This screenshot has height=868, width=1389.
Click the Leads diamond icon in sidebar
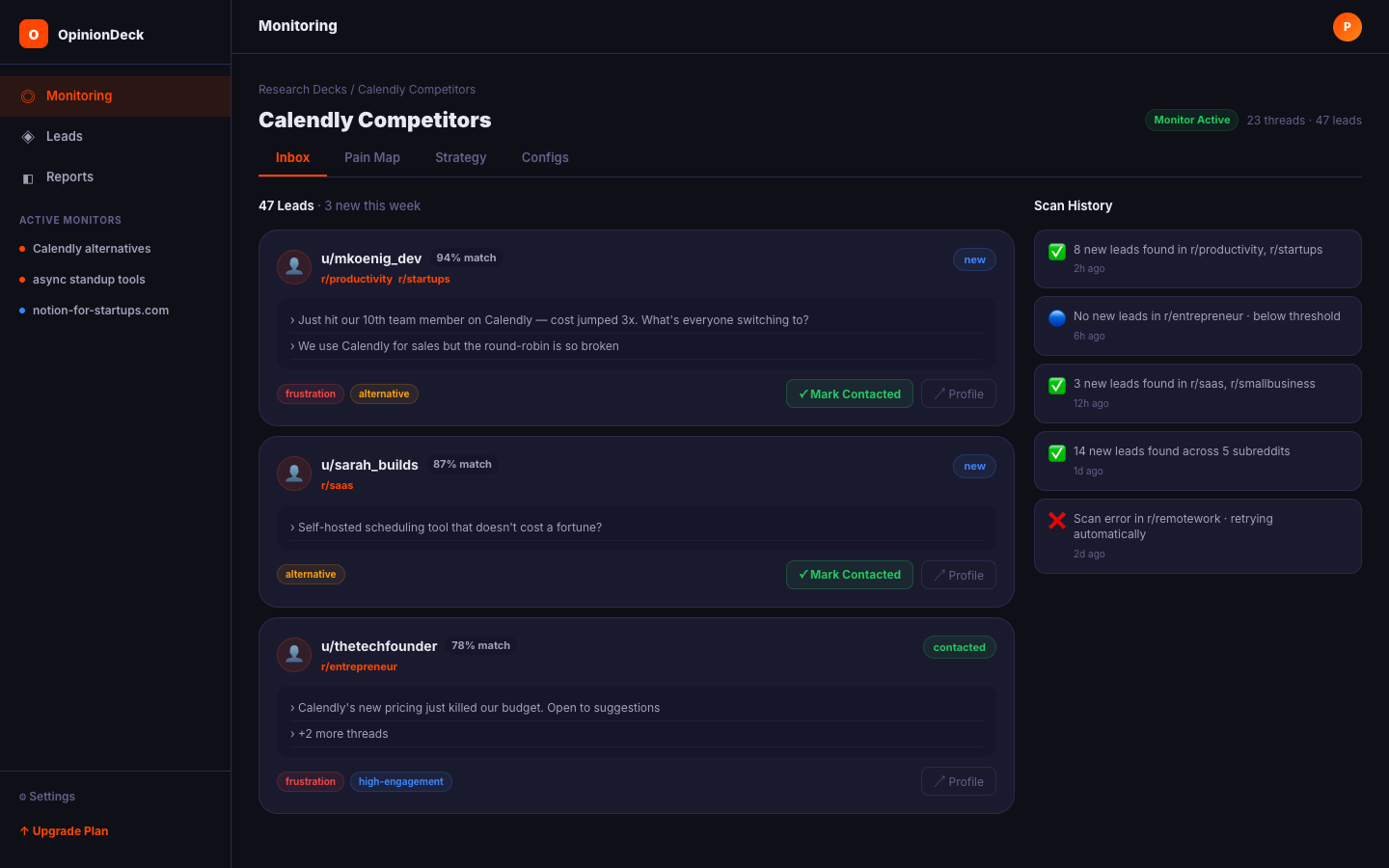pyautogui.click(x=28, y=137)
